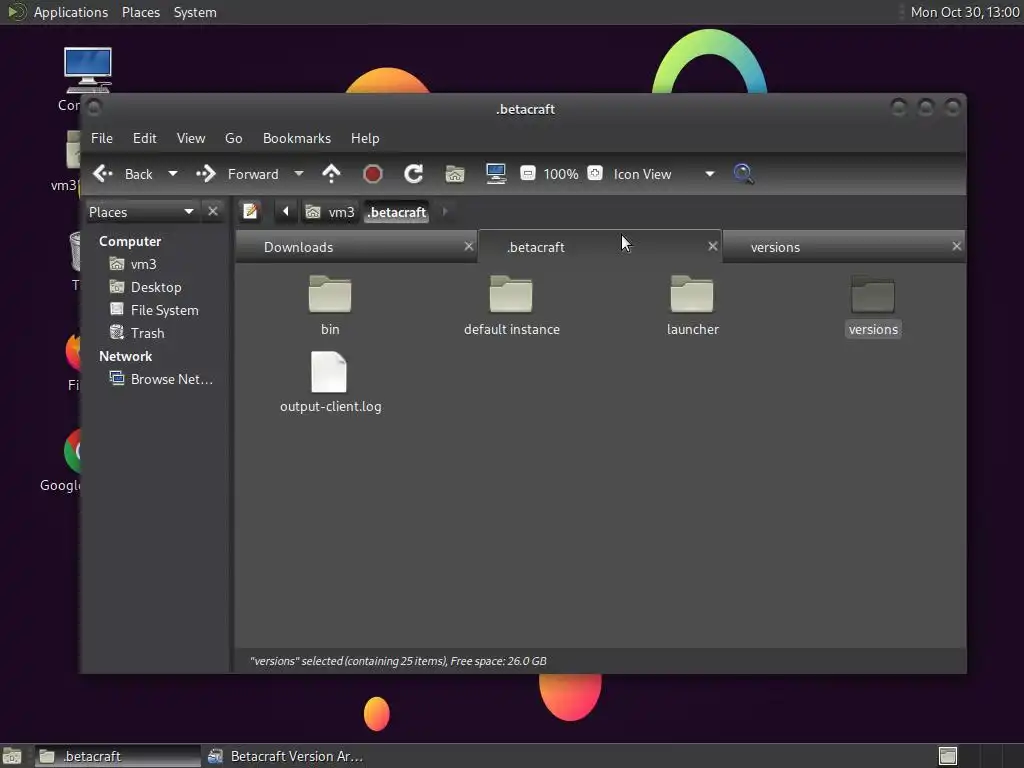Viewport: 1024px width, 768px height.
Task: Open Forward history dropdown arrow
Action: (x=298, y=174)
